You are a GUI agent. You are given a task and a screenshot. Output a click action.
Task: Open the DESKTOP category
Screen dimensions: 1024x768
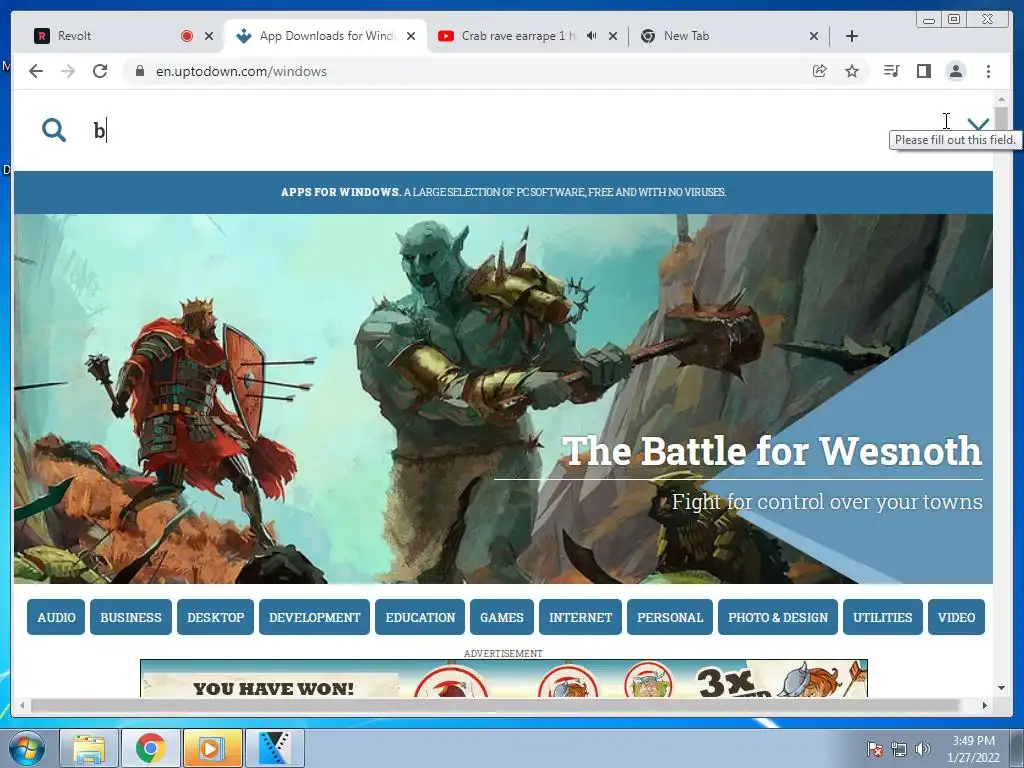point(216,617)
